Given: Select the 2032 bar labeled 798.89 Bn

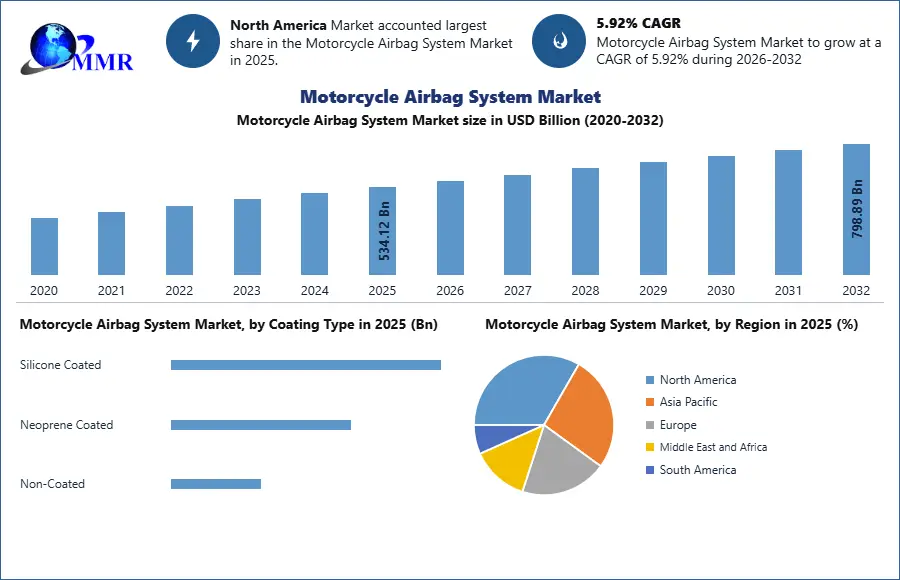Looking at the screenshot, I should (x=856, y=209).
